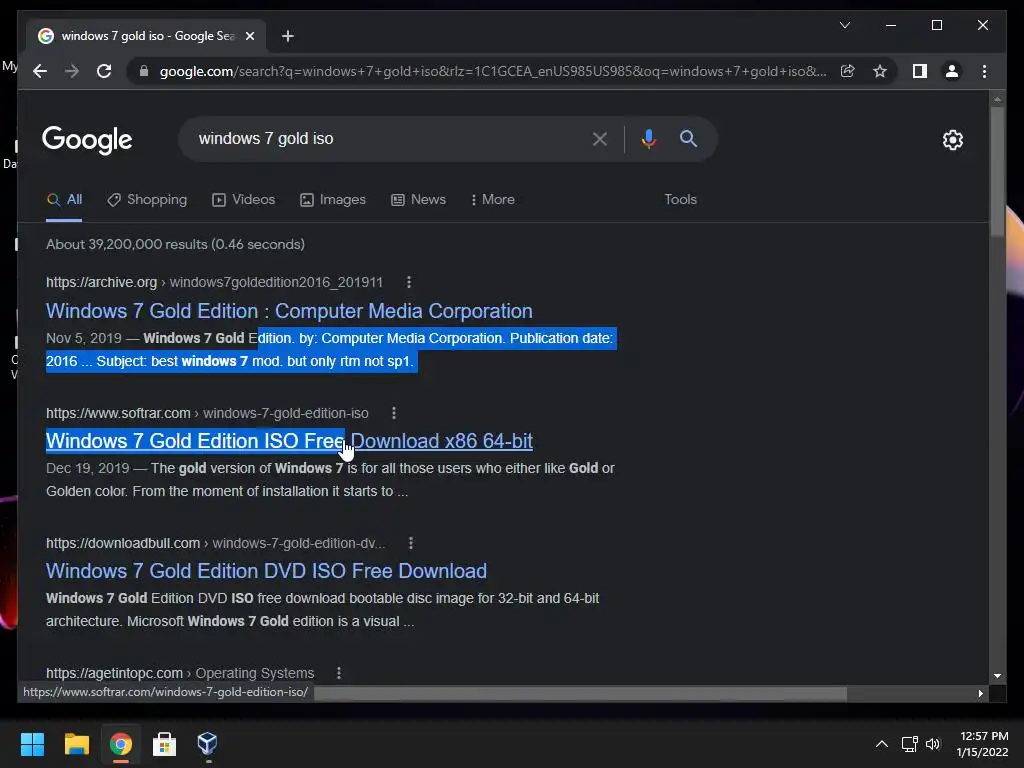Open Windows 7 Gold Edition ISO Free Download x86 link
This screenshot has height=768, width=1024.
(289, 441)
